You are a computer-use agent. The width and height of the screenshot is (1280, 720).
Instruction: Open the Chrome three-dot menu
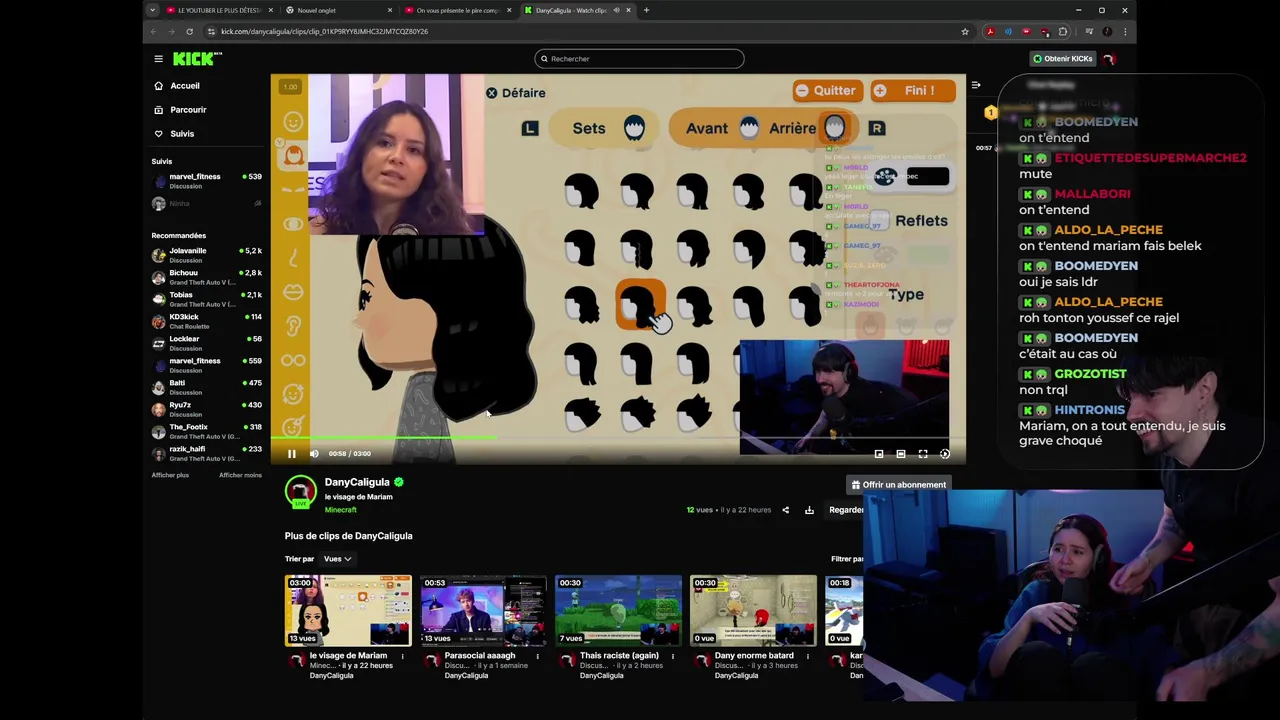[x=1125, y=32]
